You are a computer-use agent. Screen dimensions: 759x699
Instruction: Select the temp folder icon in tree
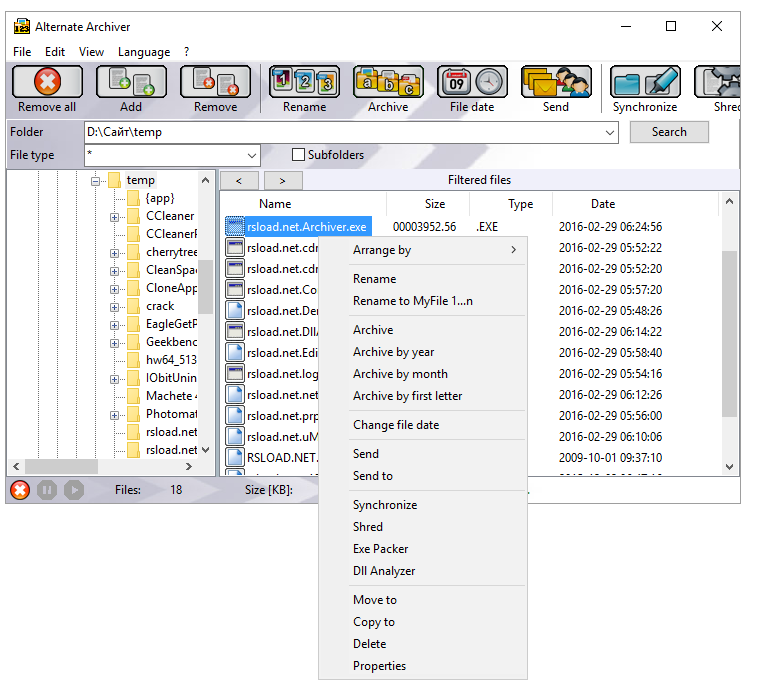[114, 180]
